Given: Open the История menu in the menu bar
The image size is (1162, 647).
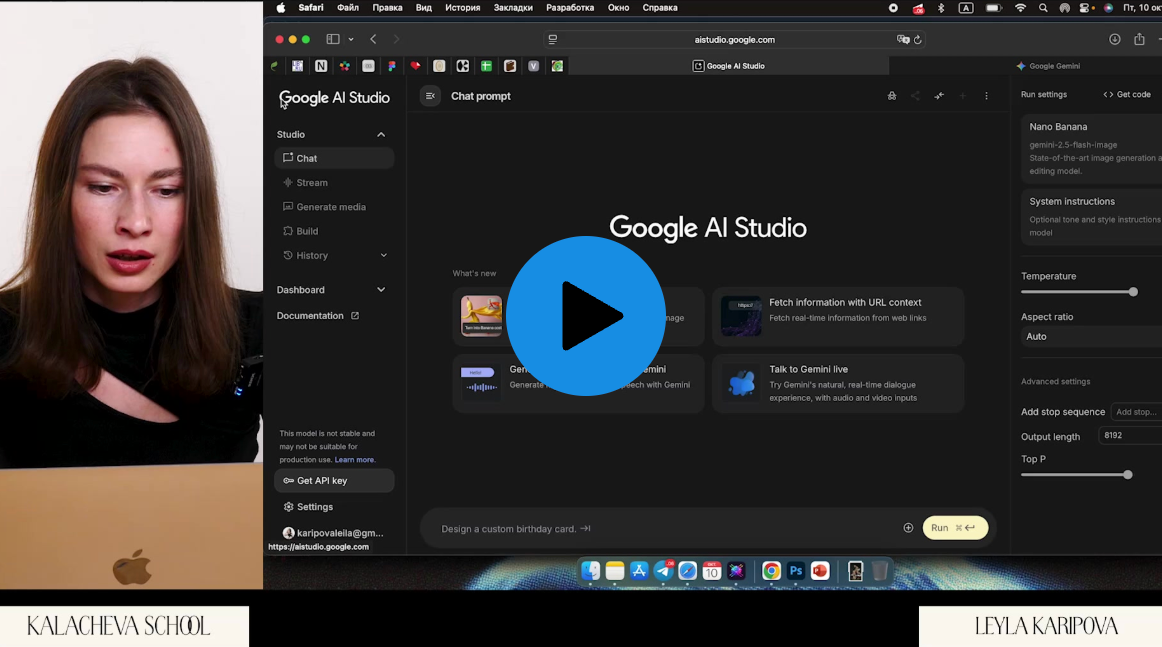Looking at the screenshot, I should (462, 8).
